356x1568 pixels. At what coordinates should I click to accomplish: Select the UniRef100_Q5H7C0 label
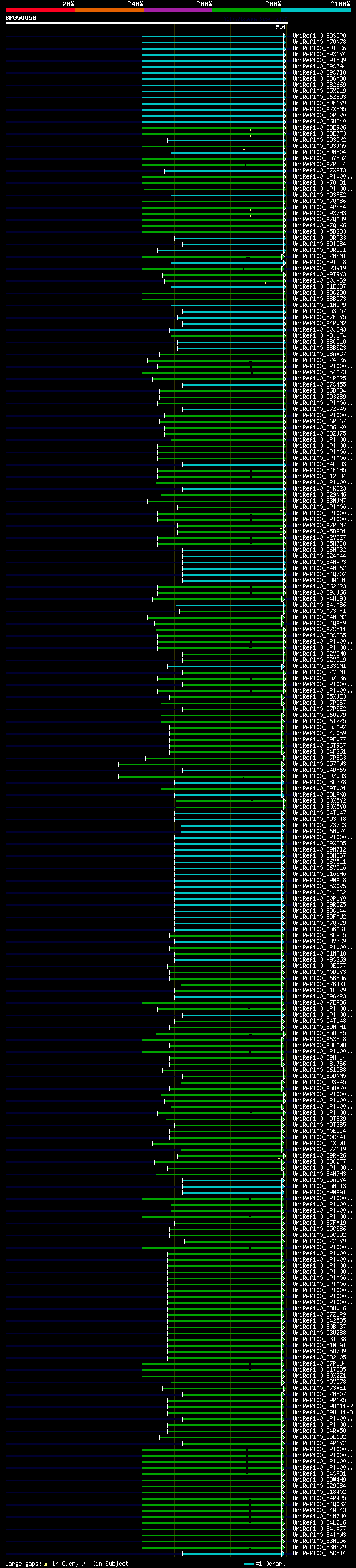click(319, 543)
